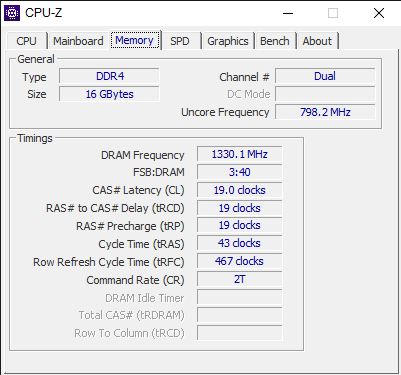
Task: Click the CPU-Z application icon in title bar
Action: click(x=12, y=13)
